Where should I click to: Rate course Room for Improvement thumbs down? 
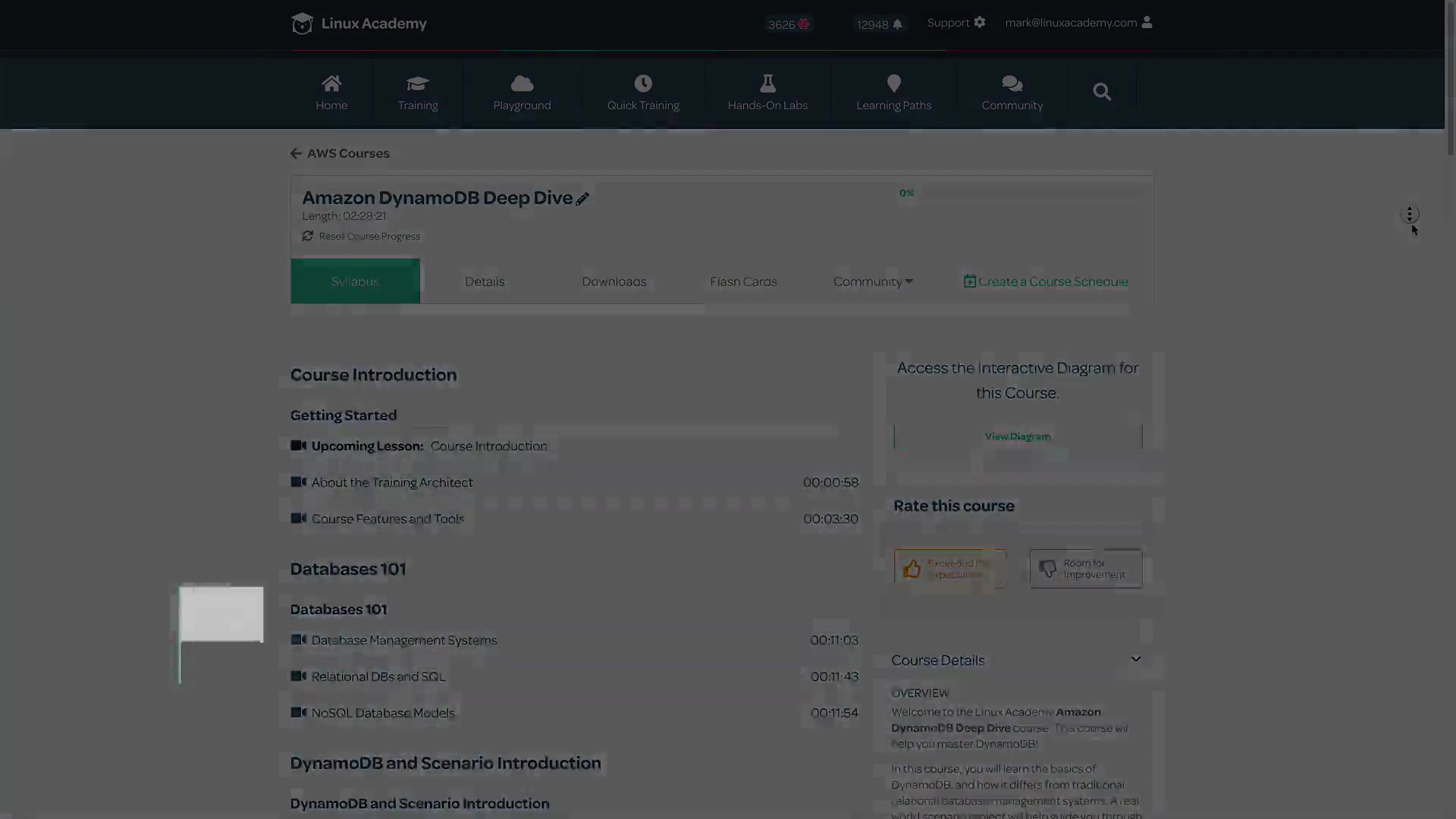1085,568
